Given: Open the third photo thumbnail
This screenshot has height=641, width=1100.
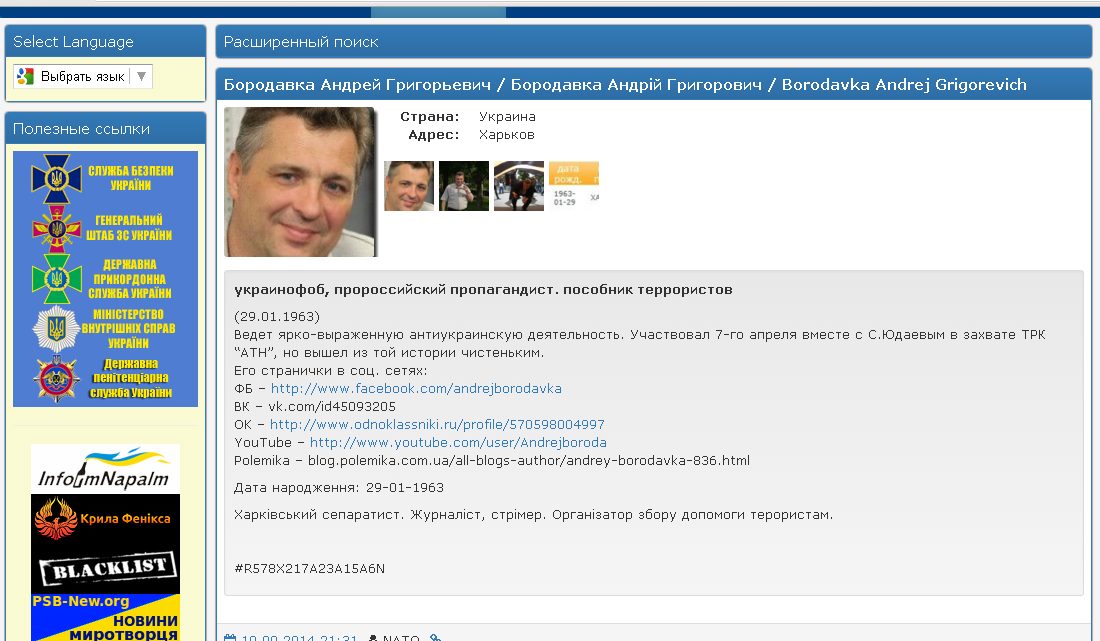Looking at the screenshot, I should pos(518,186).
